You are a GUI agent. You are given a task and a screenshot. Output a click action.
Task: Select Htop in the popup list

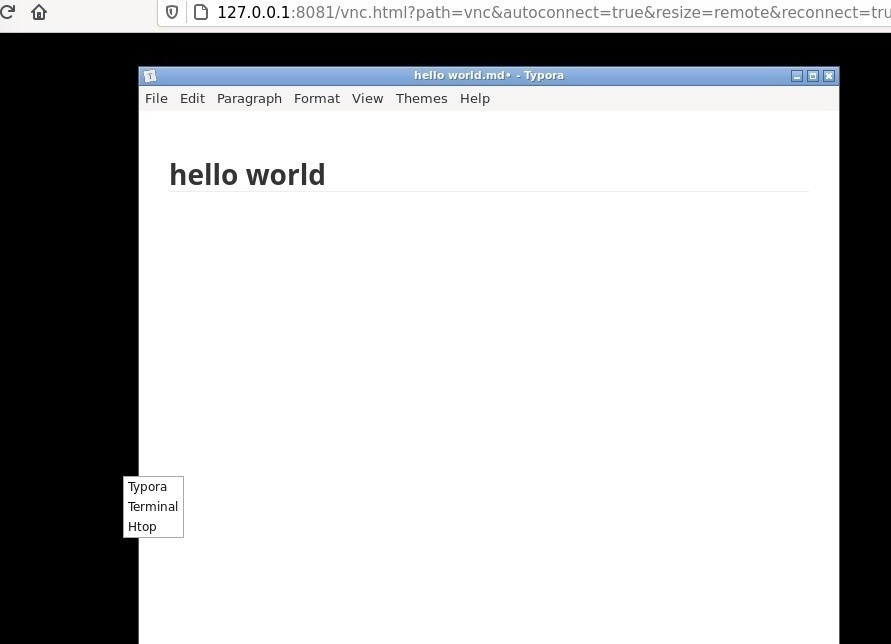pyautogui.click(x=153, y=526)
